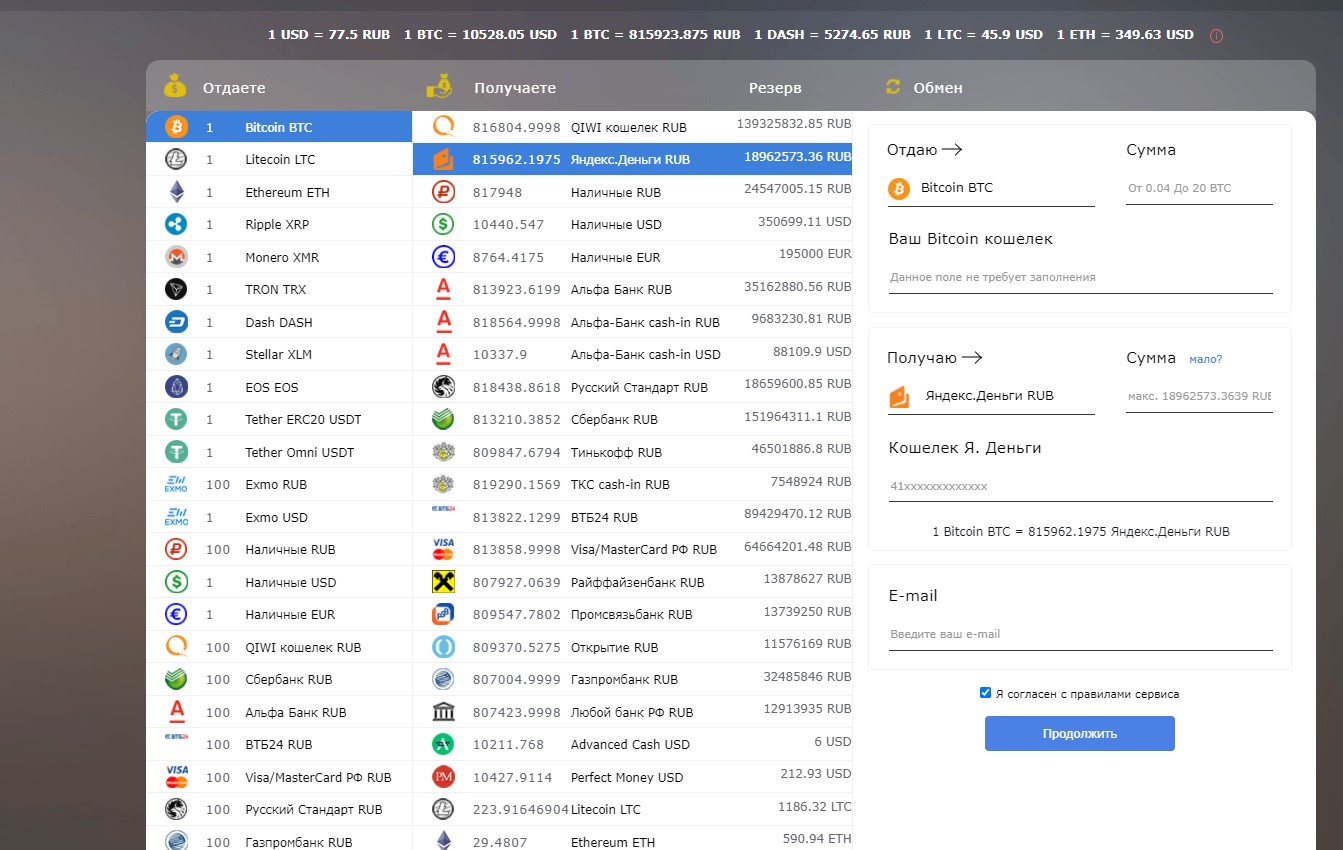Viewport: 1343px width, 850px height.
Task: Select Visa/MasterCard РФ RUB in give list
Action: point(279,777)
